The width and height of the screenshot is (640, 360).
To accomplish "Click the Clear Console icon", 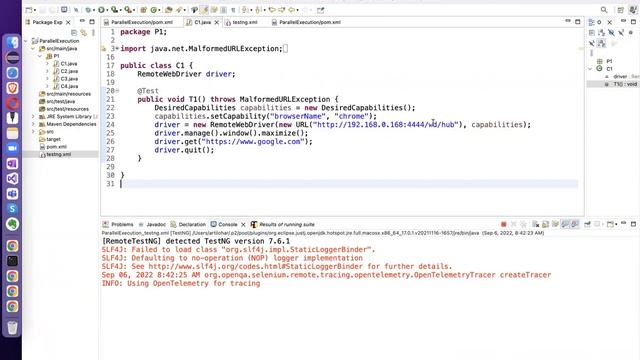I will tap(536, 224).
